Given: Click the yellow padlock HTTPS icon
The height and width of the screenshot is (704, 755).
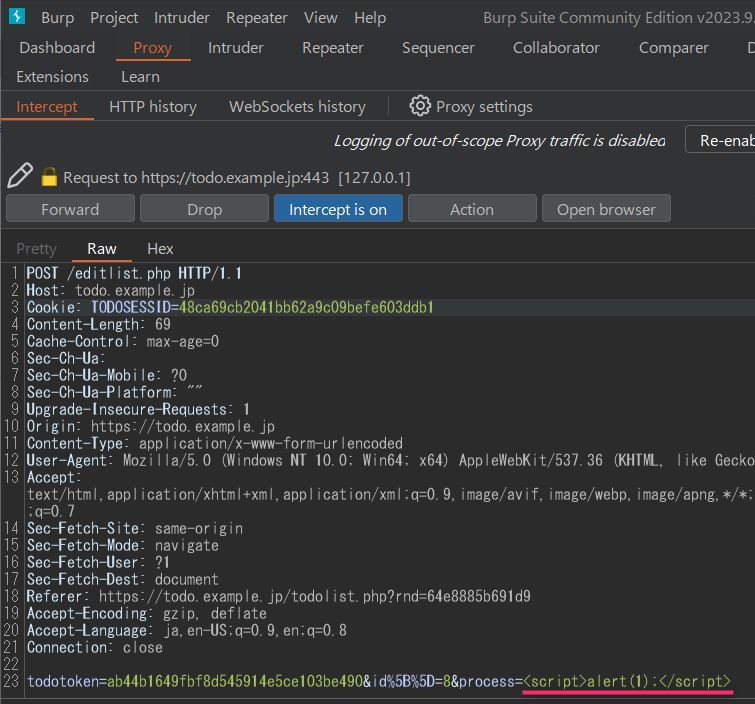Looking at the screenshot, I should tap(49, 177).
